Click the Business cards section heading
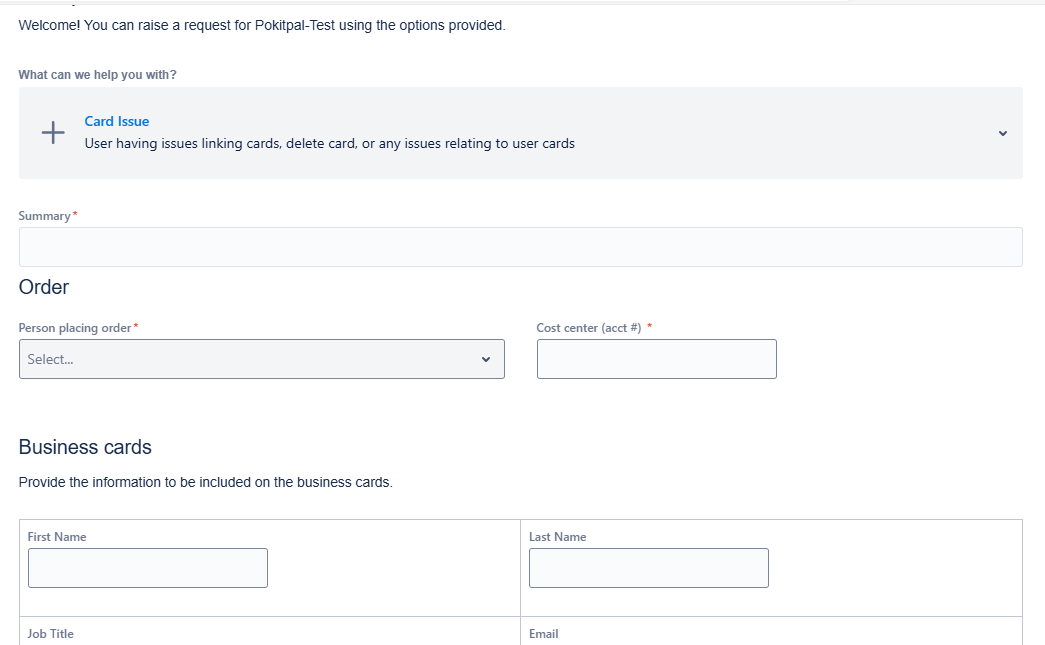The image size is (1045, 645). [x=85, y=447]
